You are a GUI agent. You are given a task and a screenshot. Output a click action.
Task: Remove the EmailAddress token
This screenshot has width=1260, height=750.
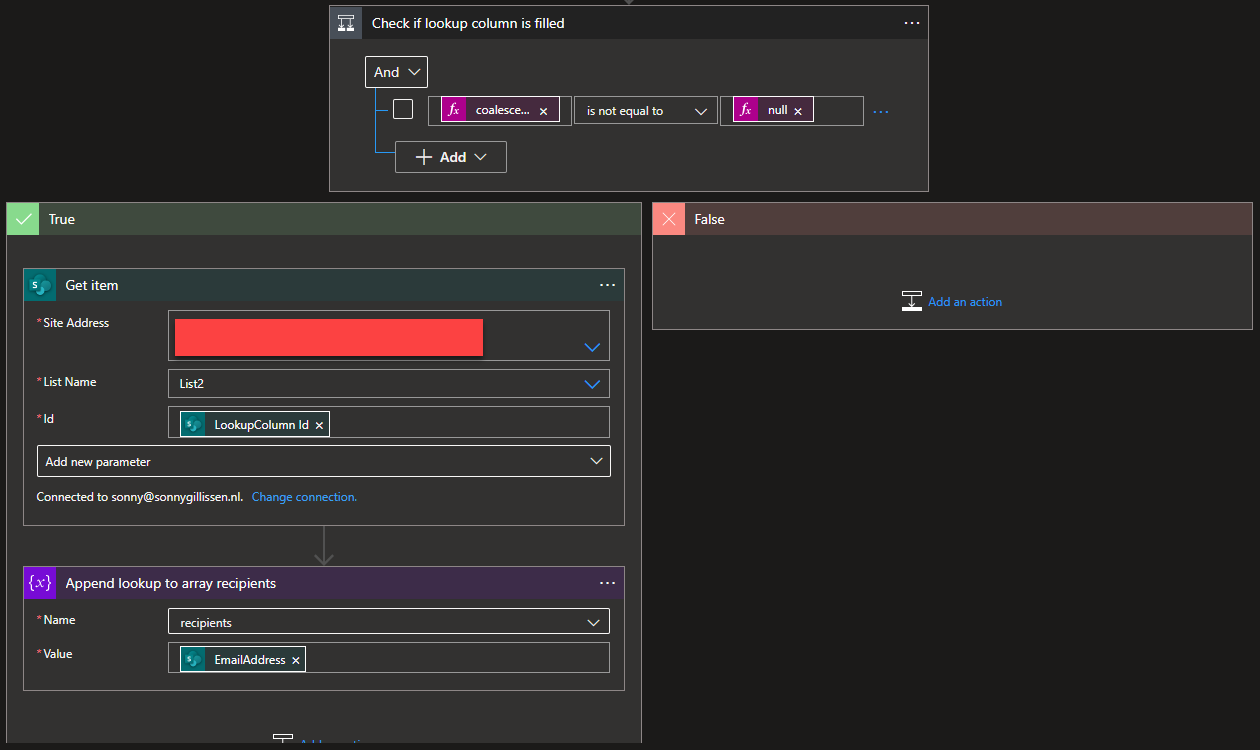point(296,660)
